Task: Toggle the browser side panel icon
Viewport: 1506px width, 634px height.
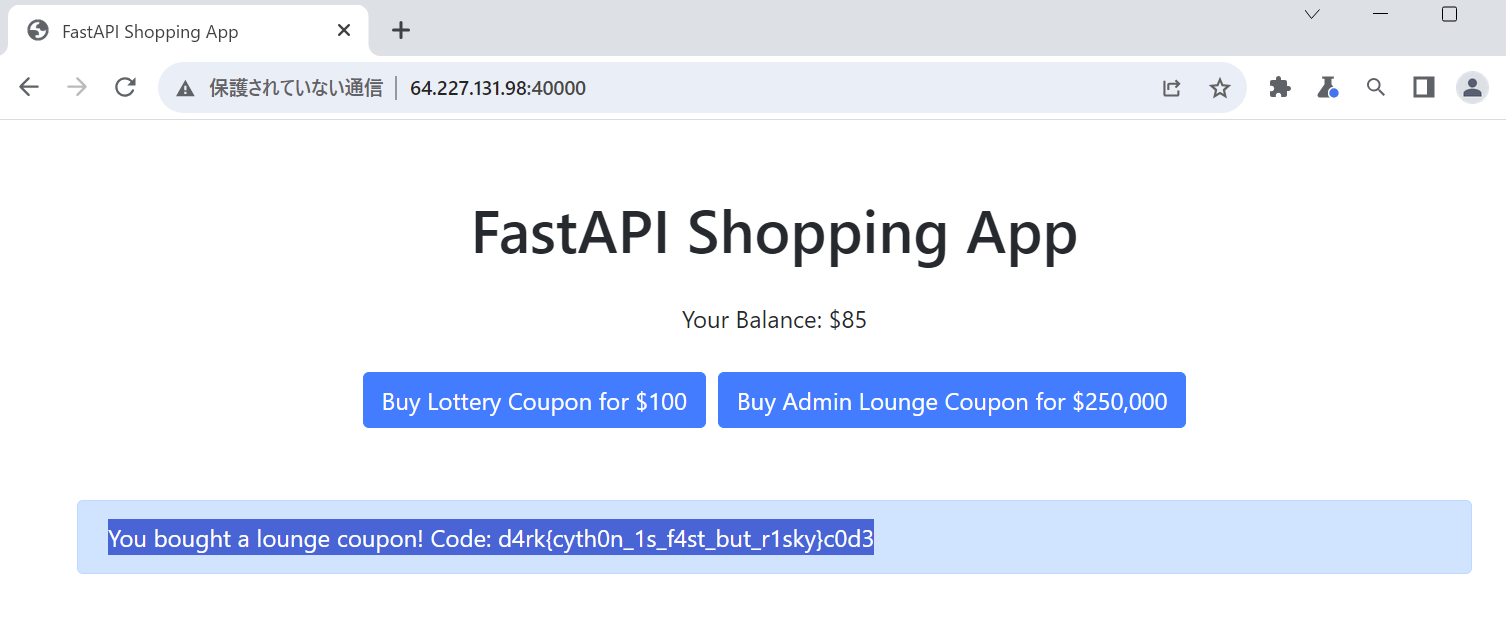Action: tap(1423, 88)
